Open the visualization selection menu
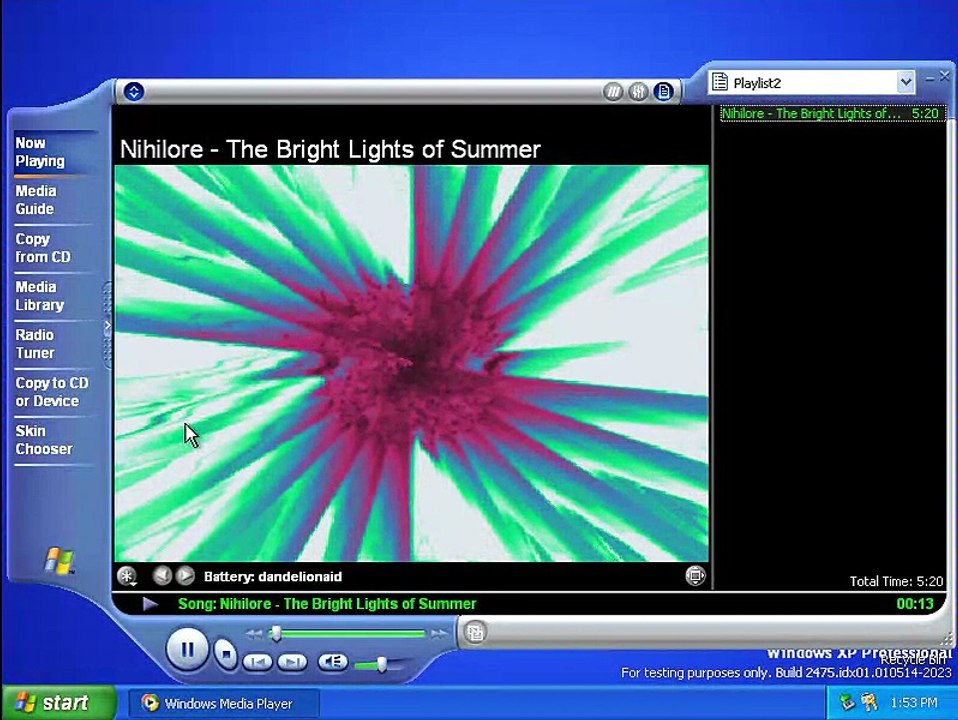The width and height of the screenshot is (958, 720). [127, 576]
